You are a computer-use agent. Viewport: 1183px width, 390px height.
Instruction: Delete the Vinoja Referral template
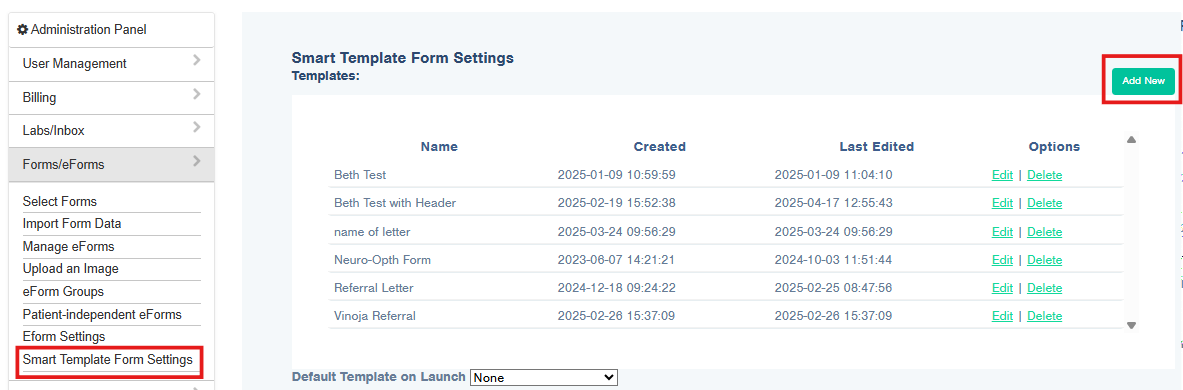pos(1044,316)
